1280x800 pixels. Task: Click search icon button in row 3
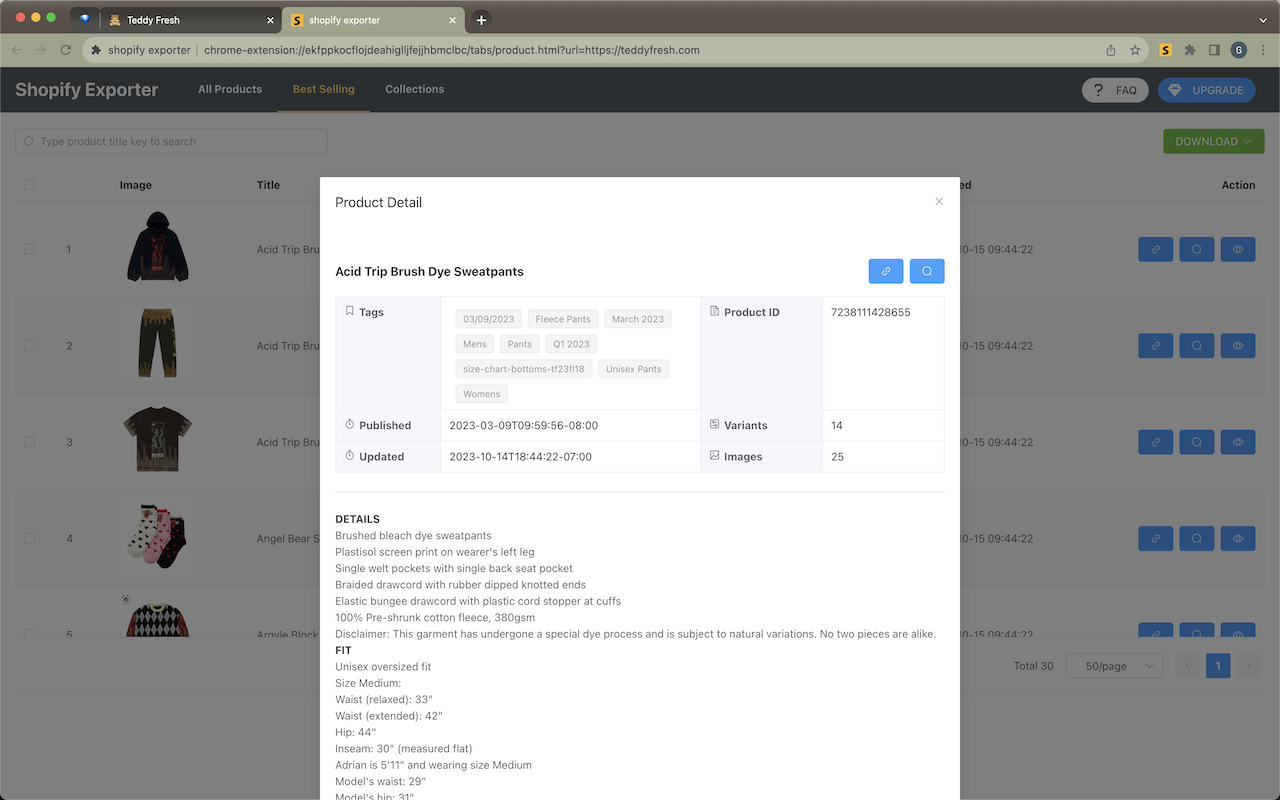[1197, 442]
